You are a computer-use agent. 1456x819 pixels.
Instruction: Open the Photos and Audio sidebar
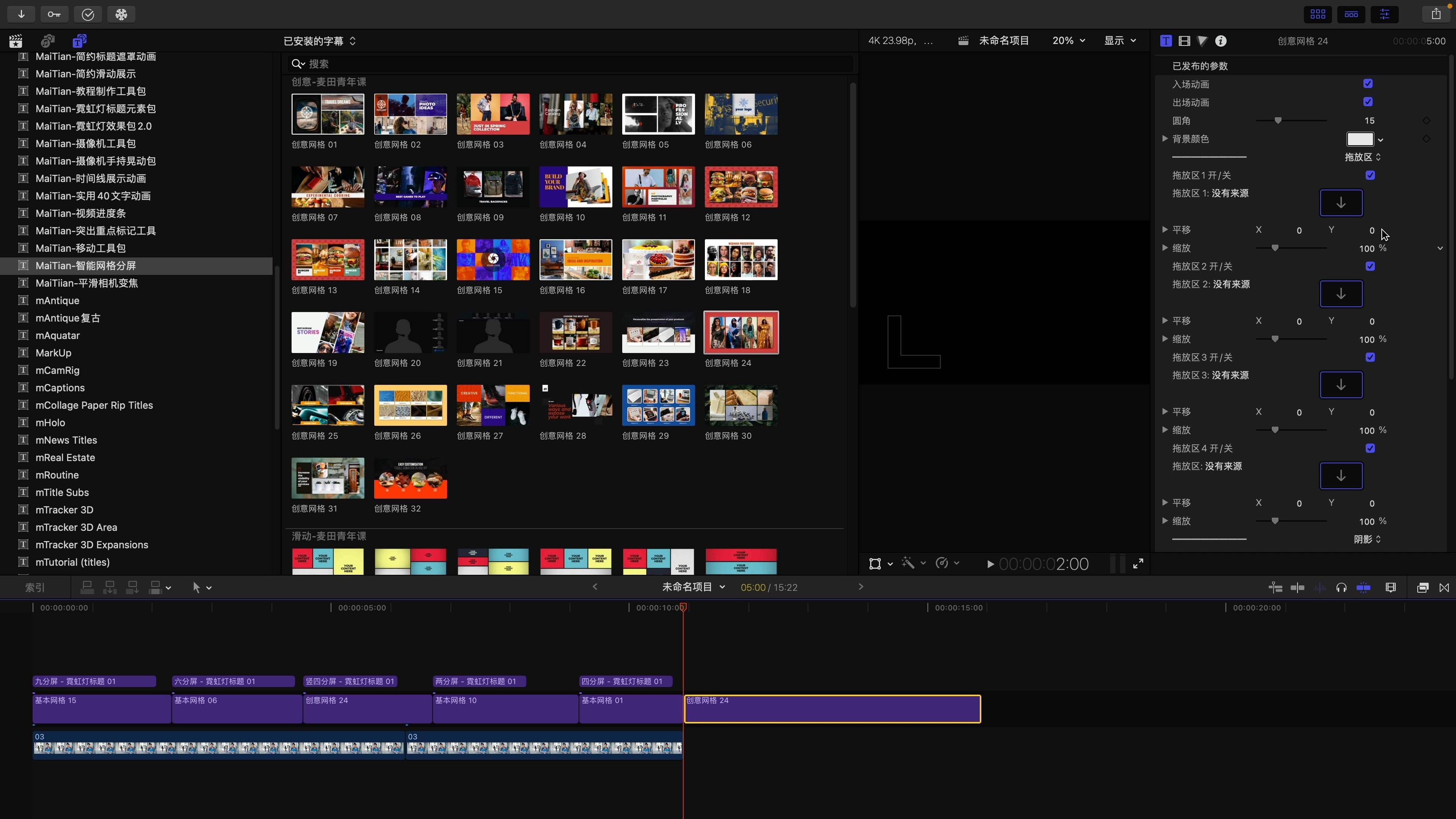pos(47,41)
